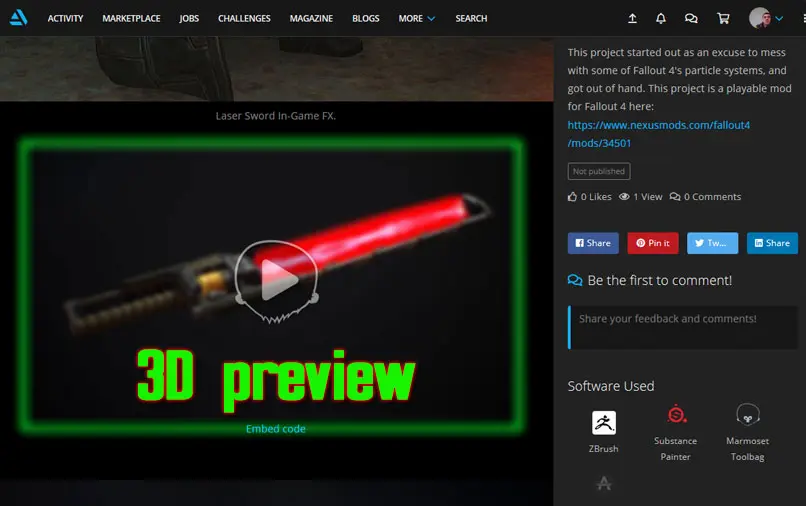Click the Software Used heading
The image size is (806, 506).
611,386
